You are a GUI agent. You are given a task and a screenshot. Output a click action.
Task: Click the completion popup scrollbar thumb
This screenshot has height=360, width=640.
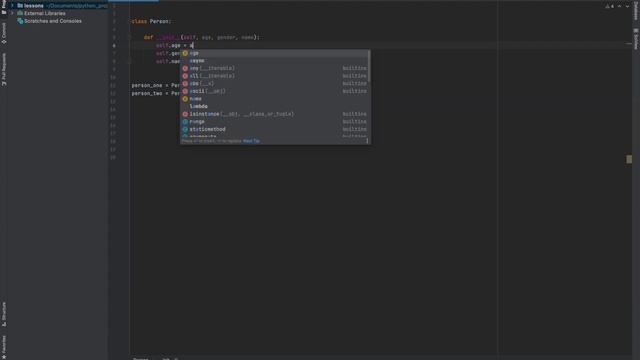[x=369, y=65]
